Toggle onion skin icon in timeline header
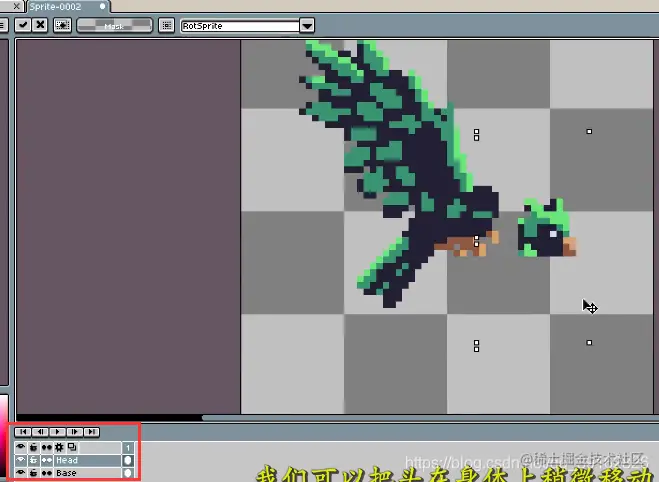This screenshot has width=659, height=482. click(x=72, y=447)
